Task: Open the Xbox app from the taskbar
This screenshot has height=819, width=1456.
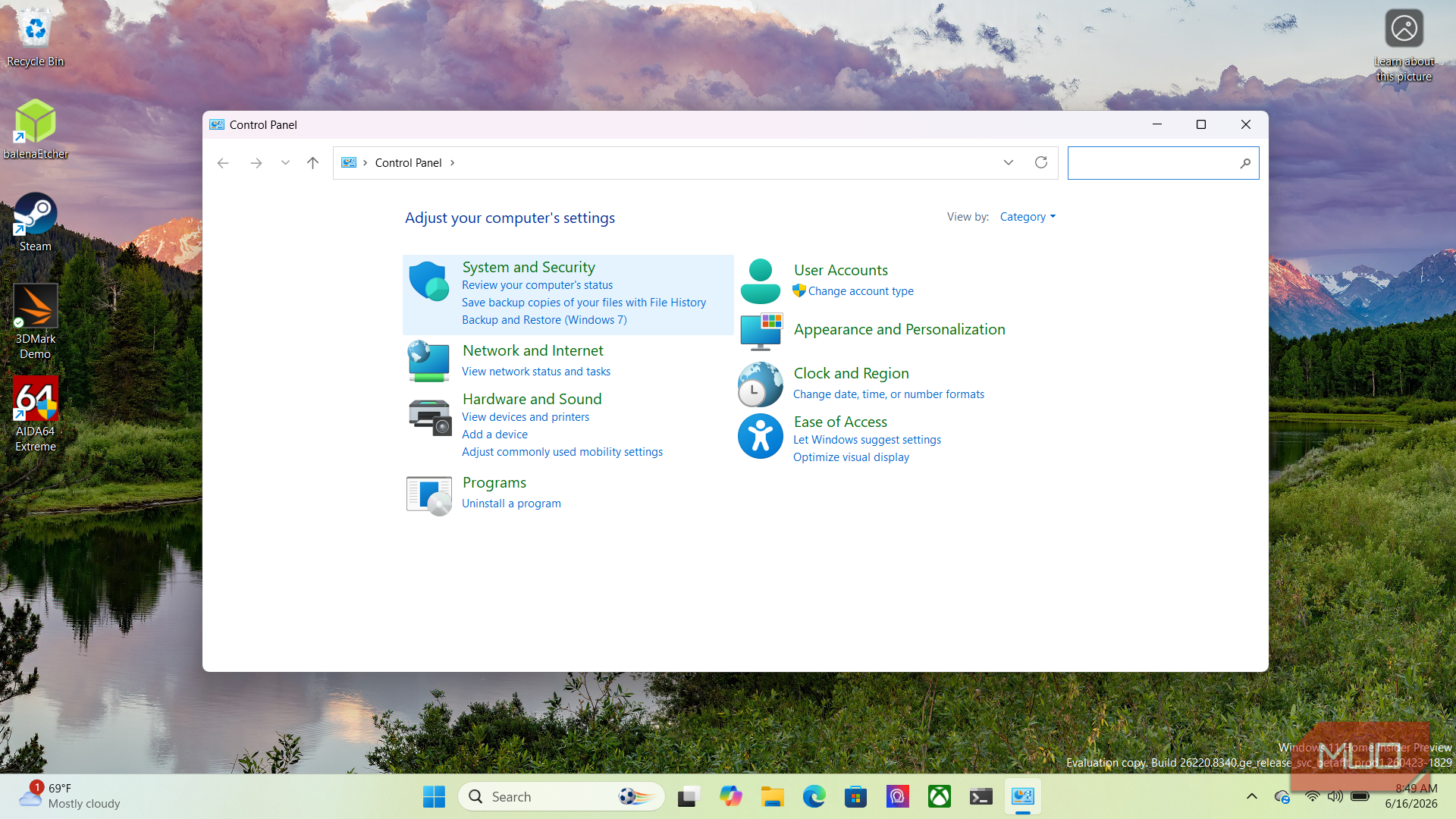Action: click(940, 797)
